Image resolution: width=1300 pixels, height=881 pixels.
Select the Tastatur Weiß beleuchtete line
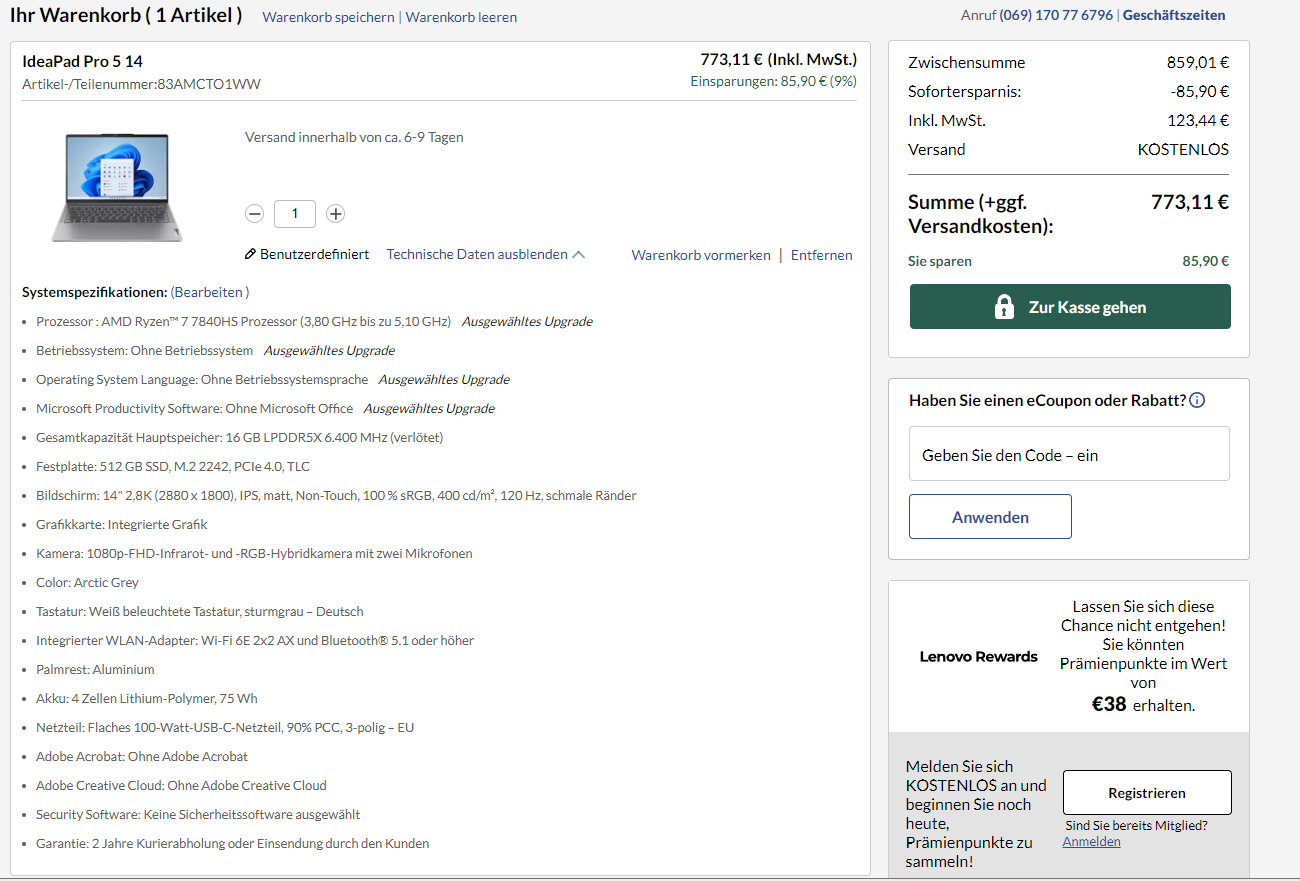click(200, 611)
